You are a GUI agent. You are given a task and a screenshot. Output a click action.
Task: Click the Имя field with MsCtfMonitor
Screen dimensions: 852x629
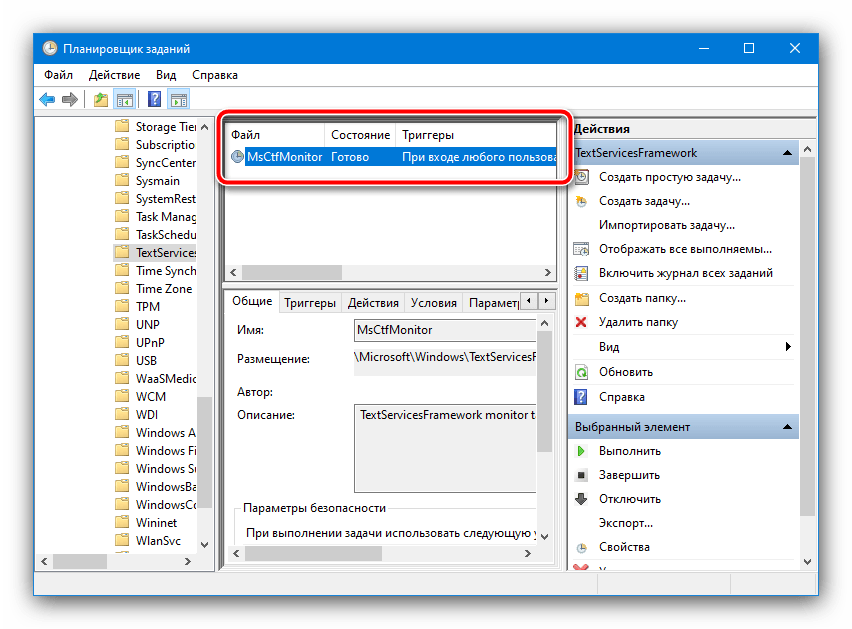tap(446, 330)
